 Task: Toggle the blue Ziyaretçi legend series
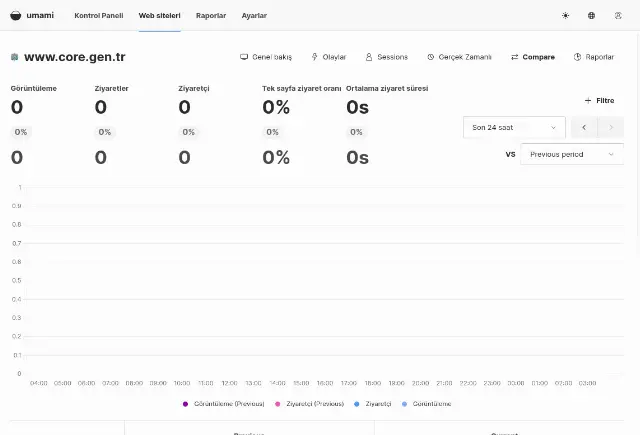point(373,404)
